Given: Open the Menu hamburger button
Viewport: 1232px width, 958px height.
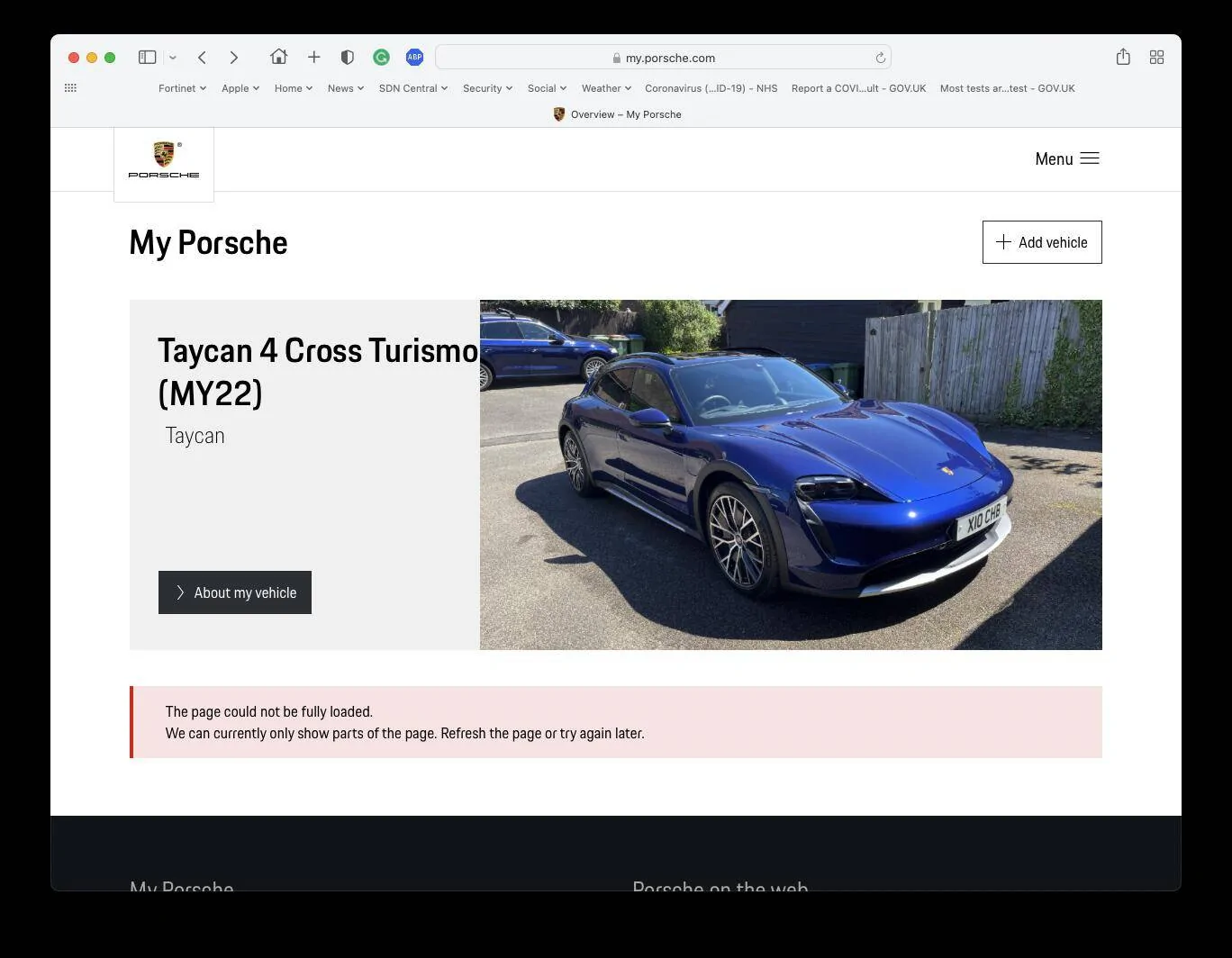Looking at the screenshot, I should 1067,158.
